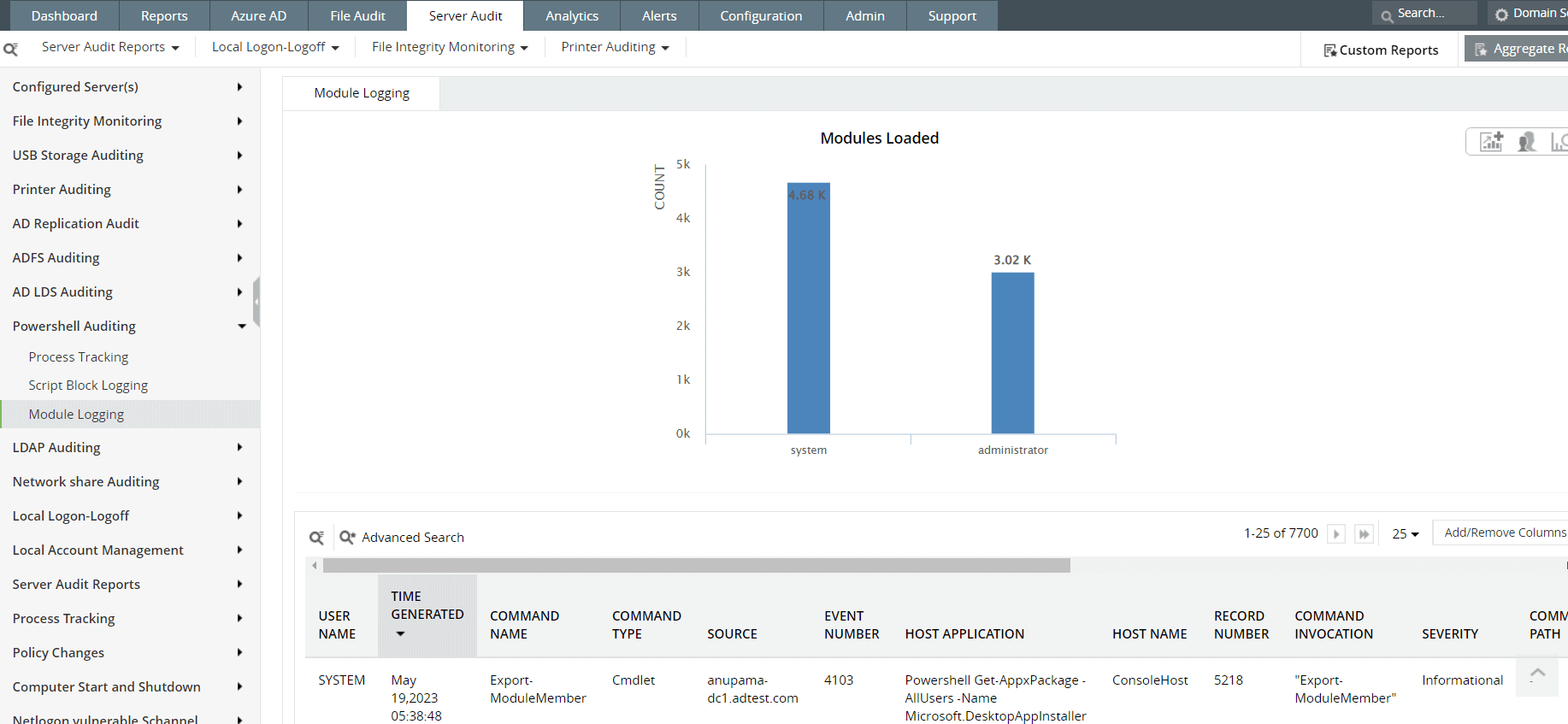The width and height of the screenshot is (1568, 724).
Task: Click the horizontal table scrollbar
Action: (x=696, y=566)
